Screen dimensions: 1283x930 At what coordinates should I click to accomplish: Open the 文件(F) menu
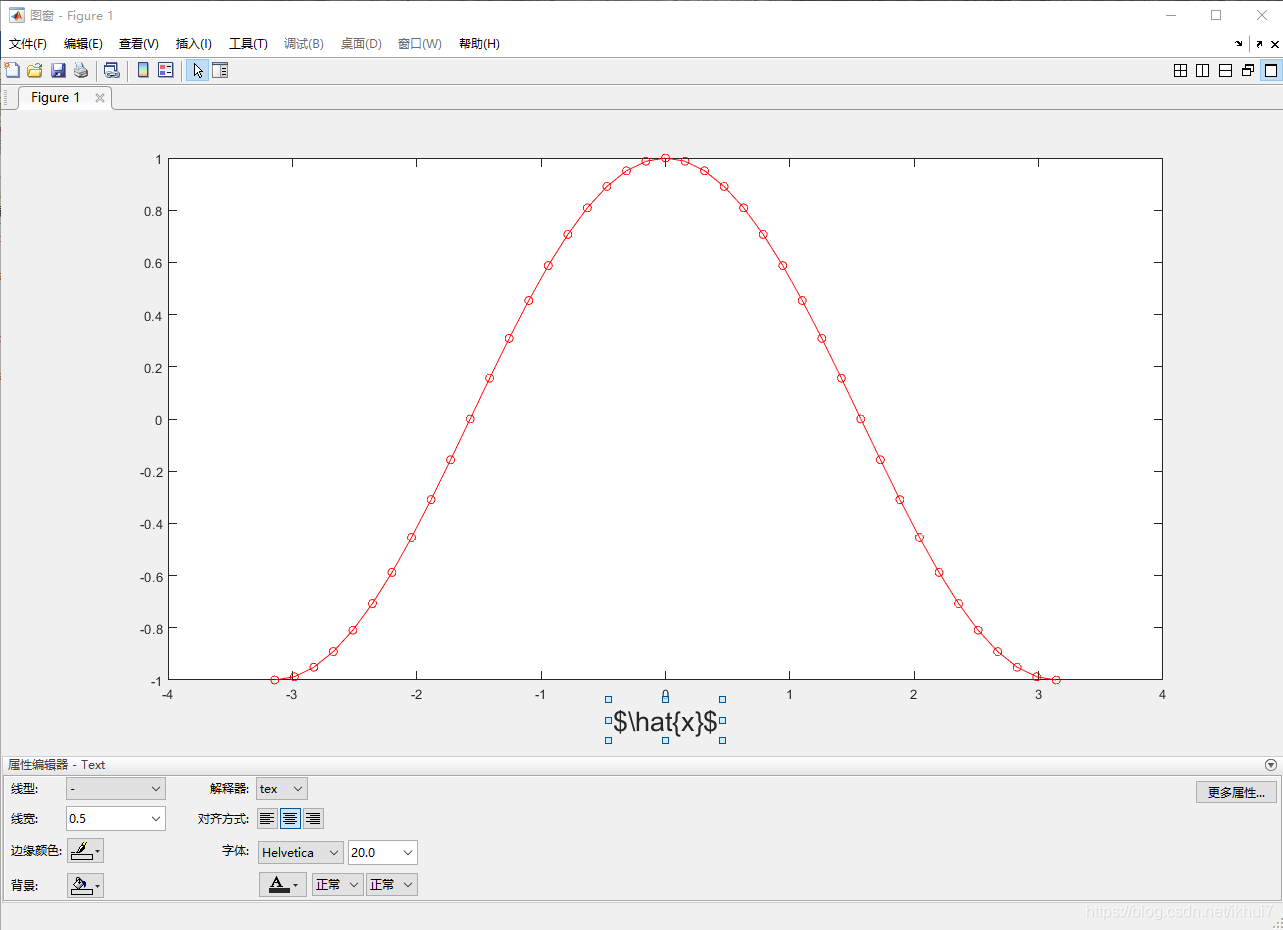[x=28, y=44]
